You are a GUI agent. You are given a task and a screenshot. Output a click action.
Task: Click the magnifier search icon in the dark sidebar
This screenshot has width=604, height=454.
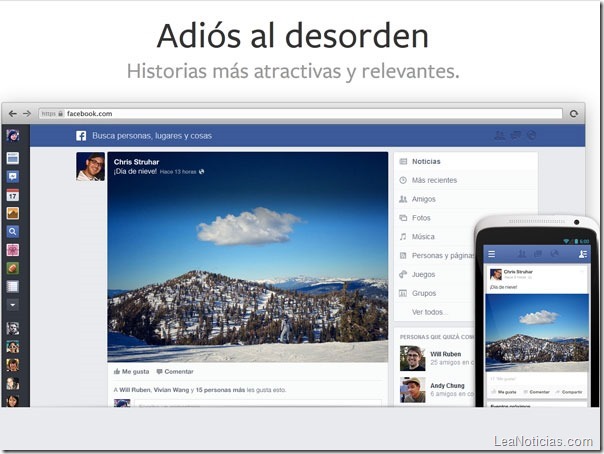point(13,231)
